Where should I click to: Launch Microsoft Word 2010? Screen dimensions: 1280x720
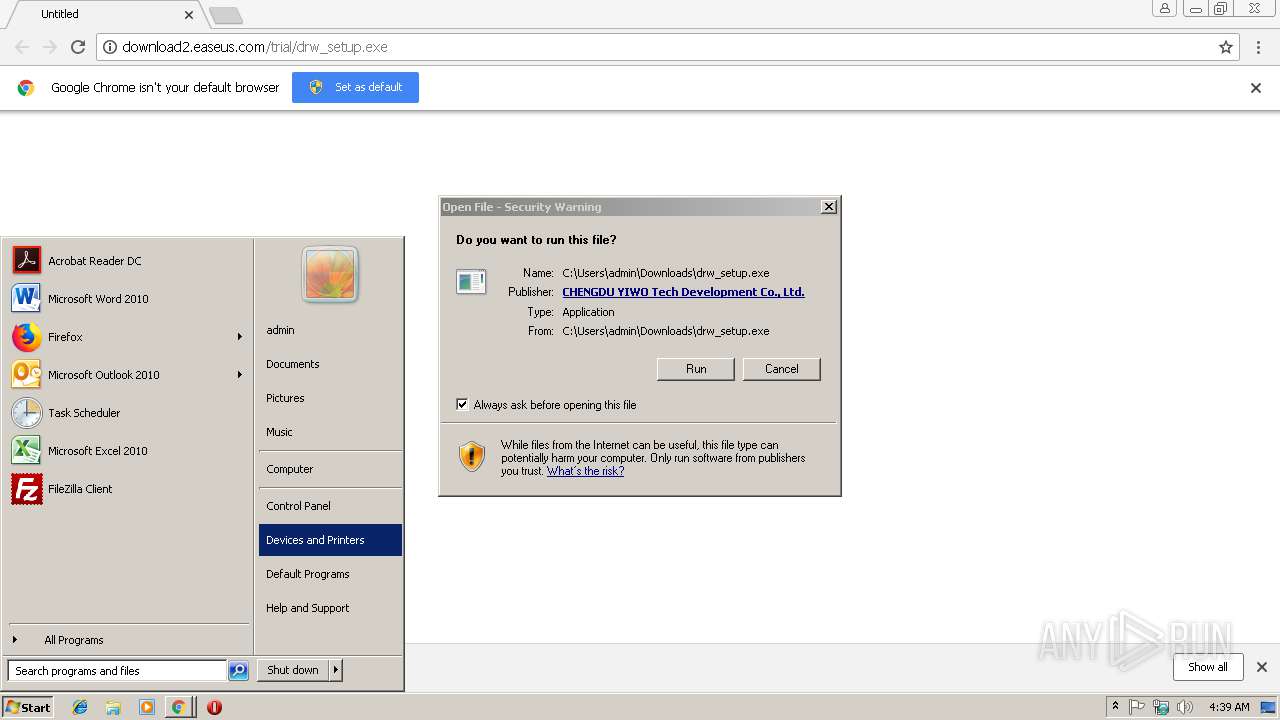click(126, 299)
